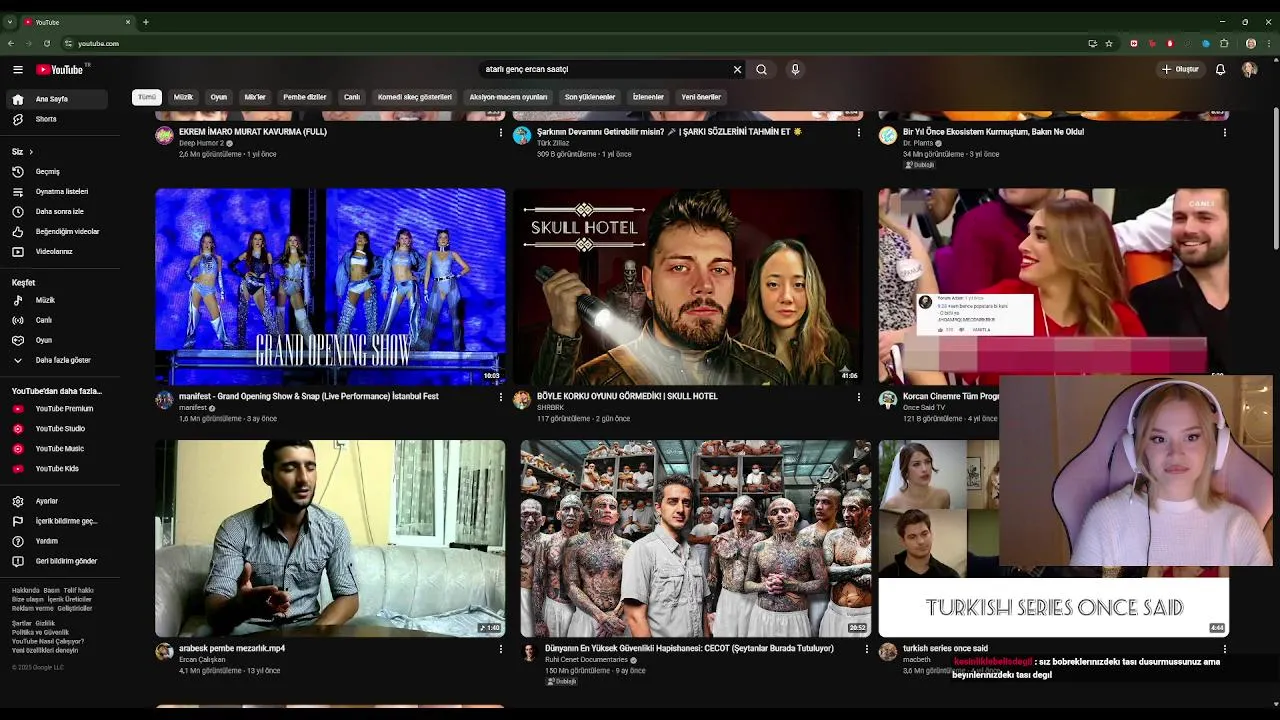This screenshot has height=720, width=1280.
Task: Select the İzlenenler chip
Action: (648, 97)
